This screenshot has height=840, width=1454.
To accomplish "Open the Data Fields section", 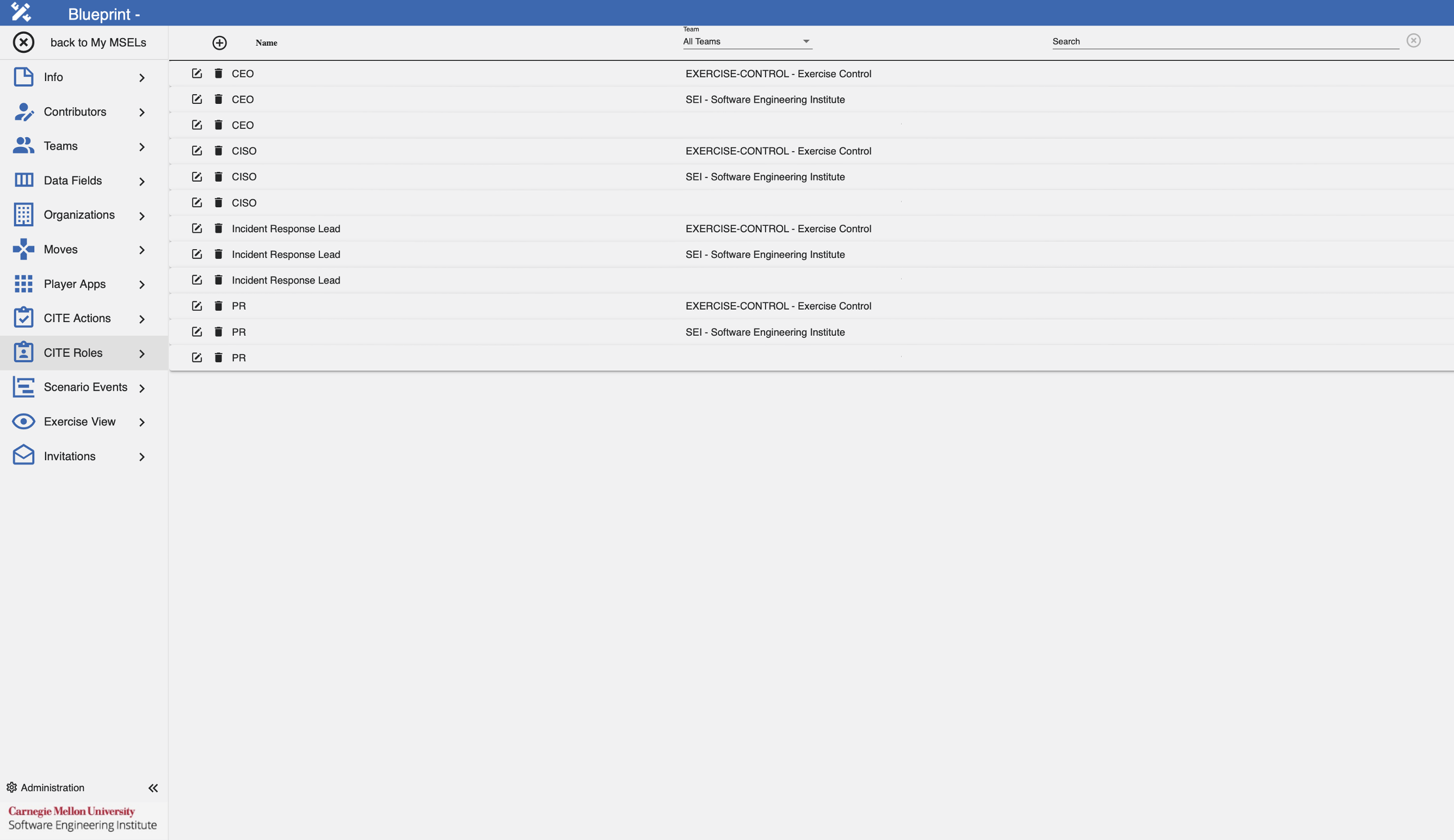I will (73, 180).
